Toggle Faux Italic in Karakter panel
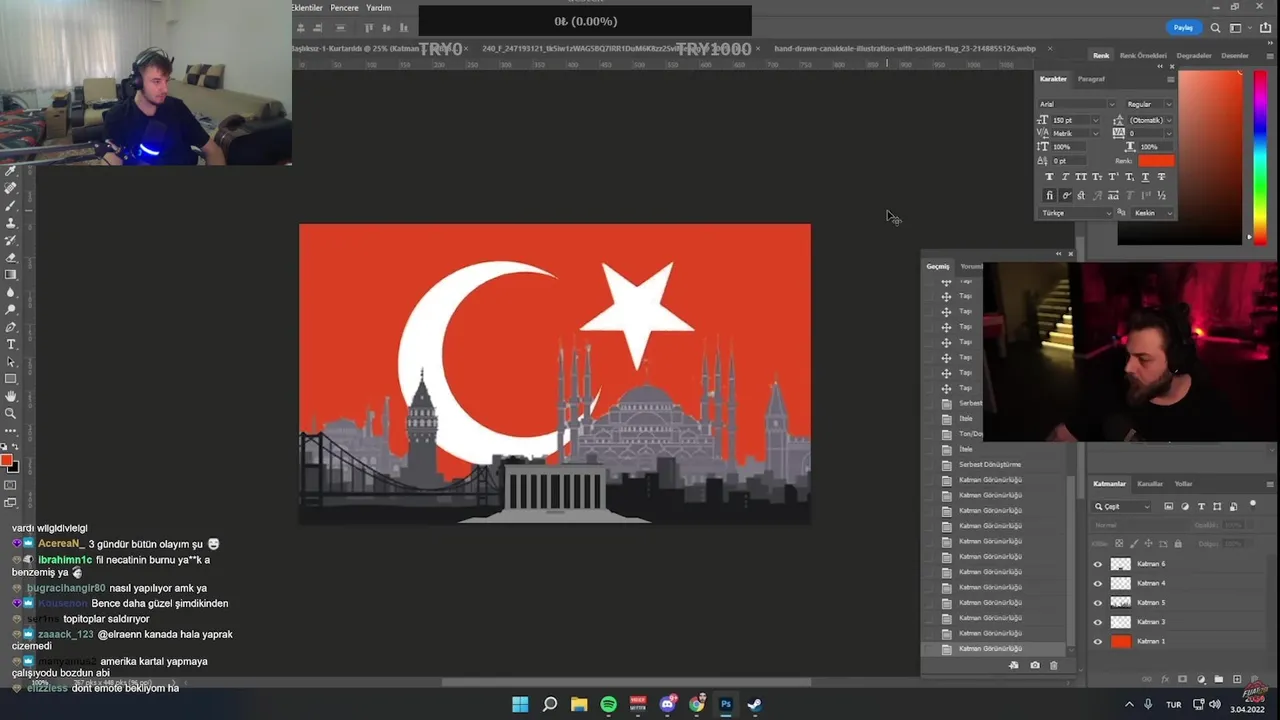 coord(1066,177)
